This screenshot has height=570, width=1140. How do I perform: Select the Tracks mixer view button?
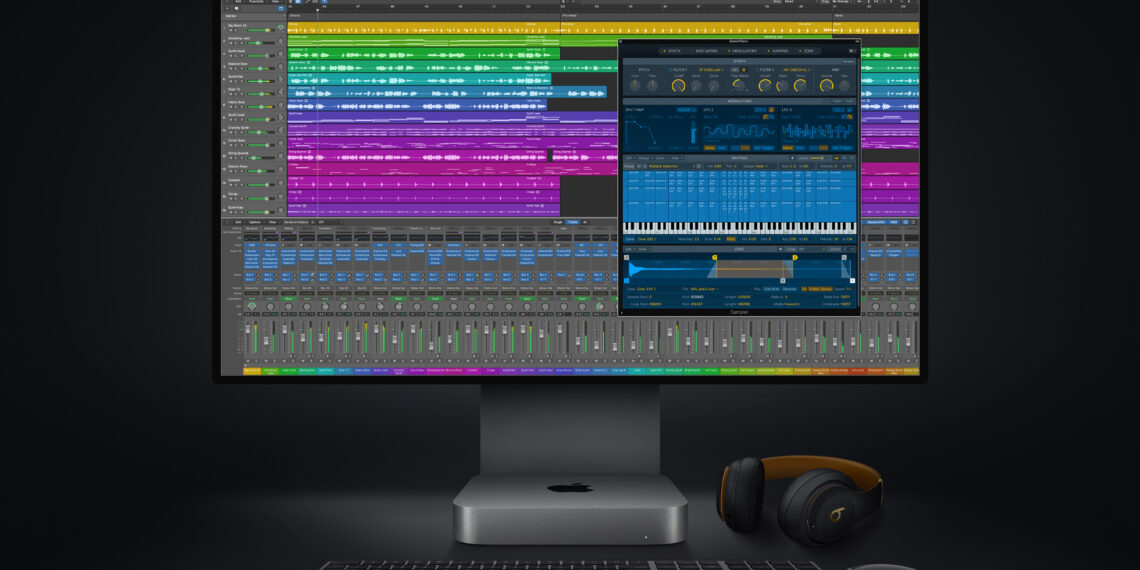pyautogui.click(x=572, y=222)
